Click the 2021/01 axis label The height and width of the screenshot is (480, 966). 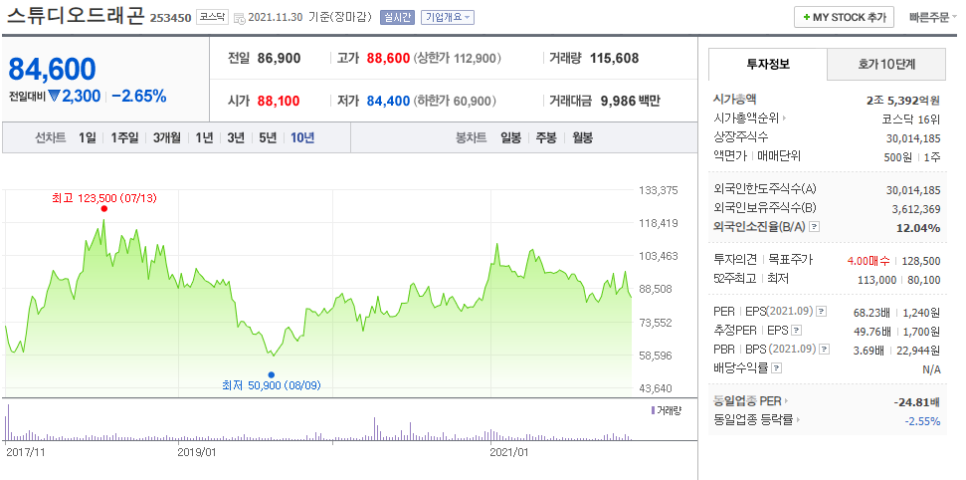click(509, 452)
